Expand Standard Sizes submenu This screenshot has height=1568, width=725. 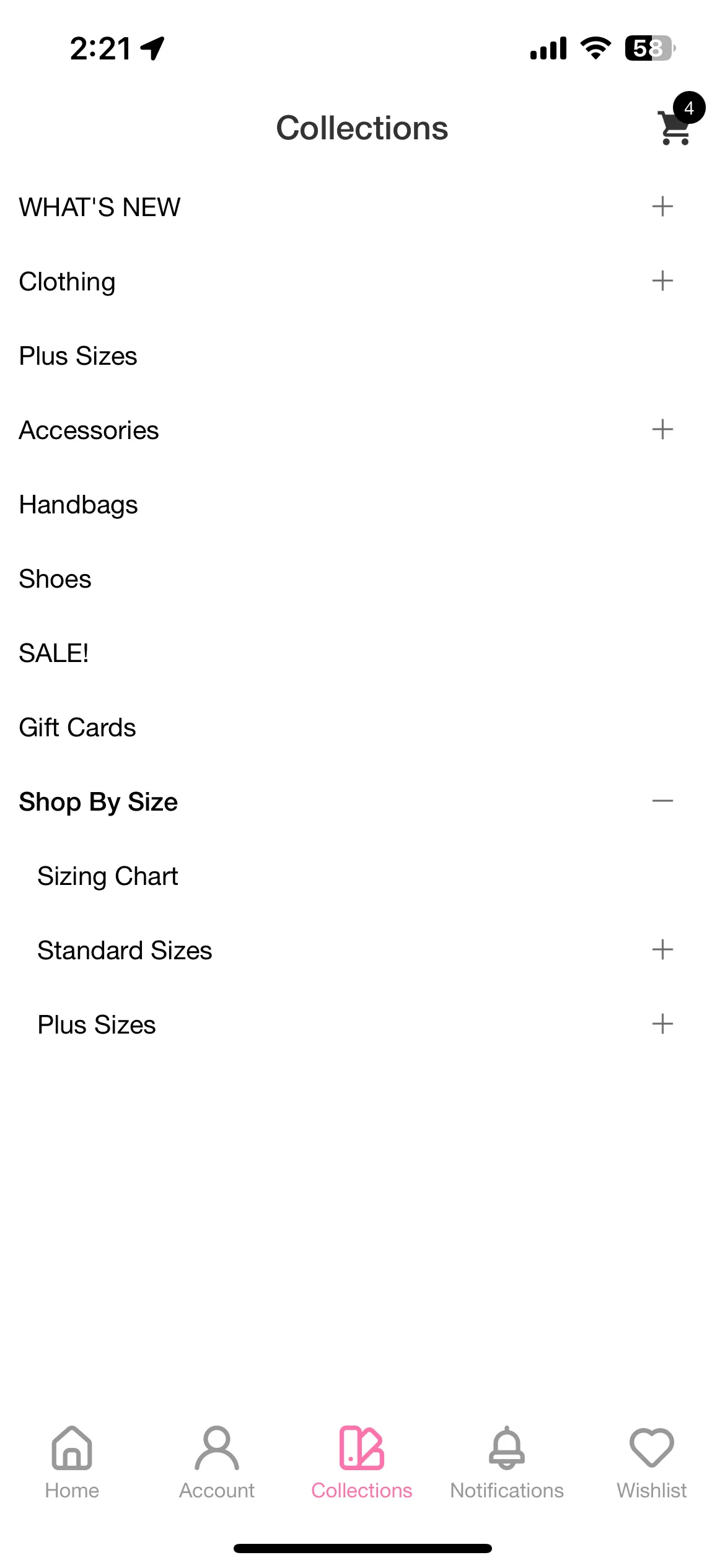[662, 949]
